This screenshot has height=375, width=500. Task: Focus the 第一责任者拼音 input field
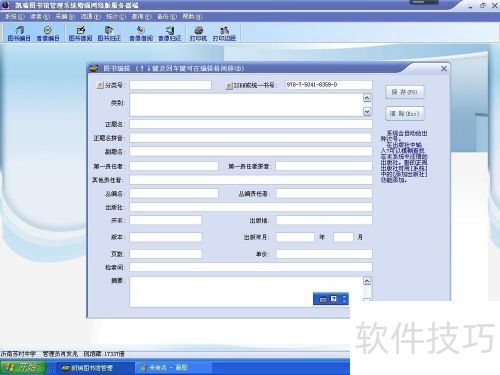point(324,166)
